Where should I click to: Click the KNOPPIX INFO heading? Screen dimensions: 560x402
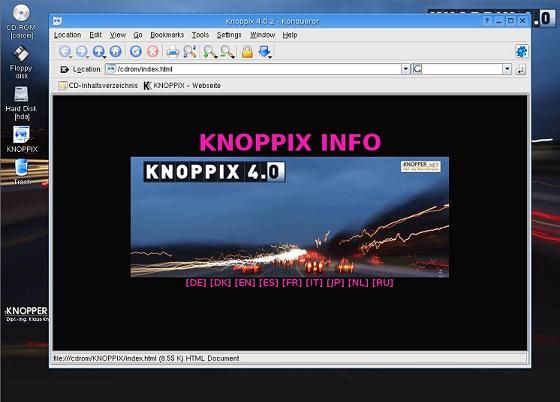point(290,142)
